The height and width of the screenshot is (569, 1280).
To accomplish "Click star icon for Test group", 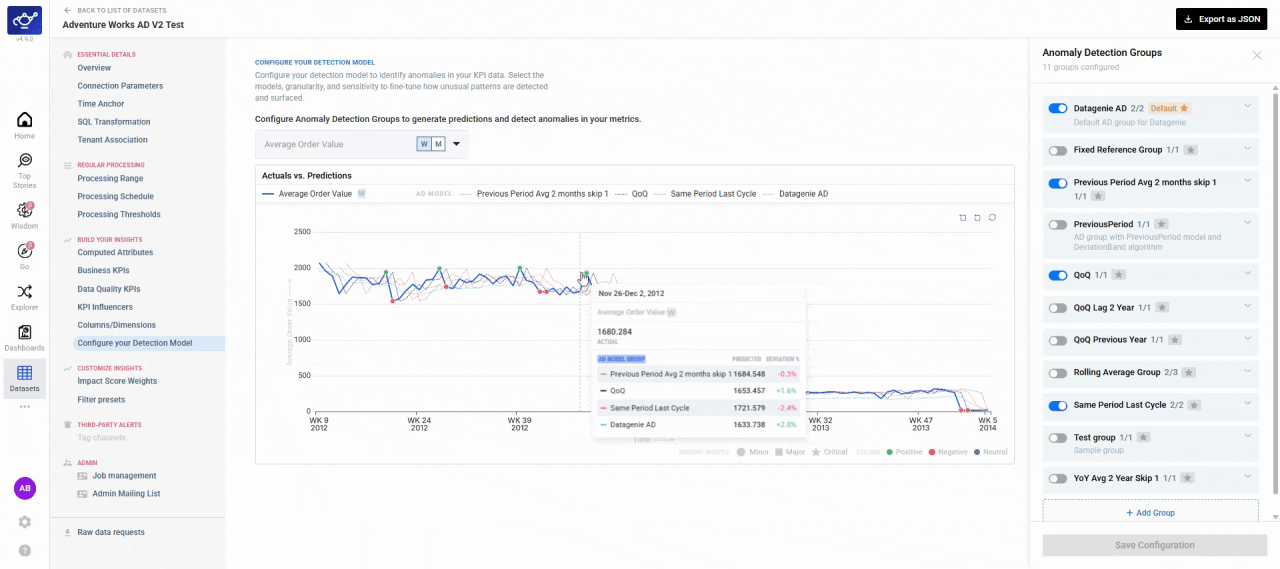I will [1143, 437].
